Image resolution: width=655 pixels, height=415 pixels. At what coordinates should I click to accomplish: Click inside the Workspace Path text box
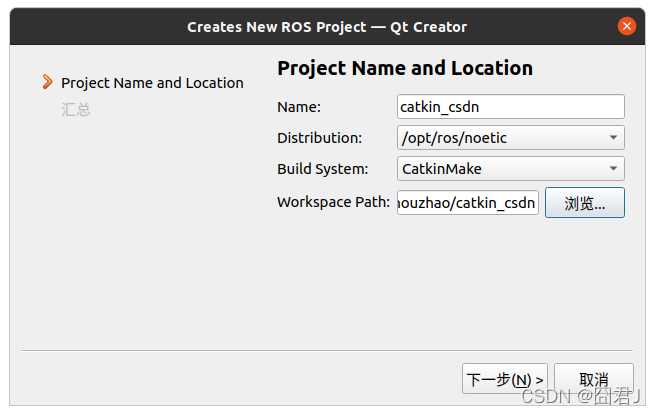click(x=468, y=203)
